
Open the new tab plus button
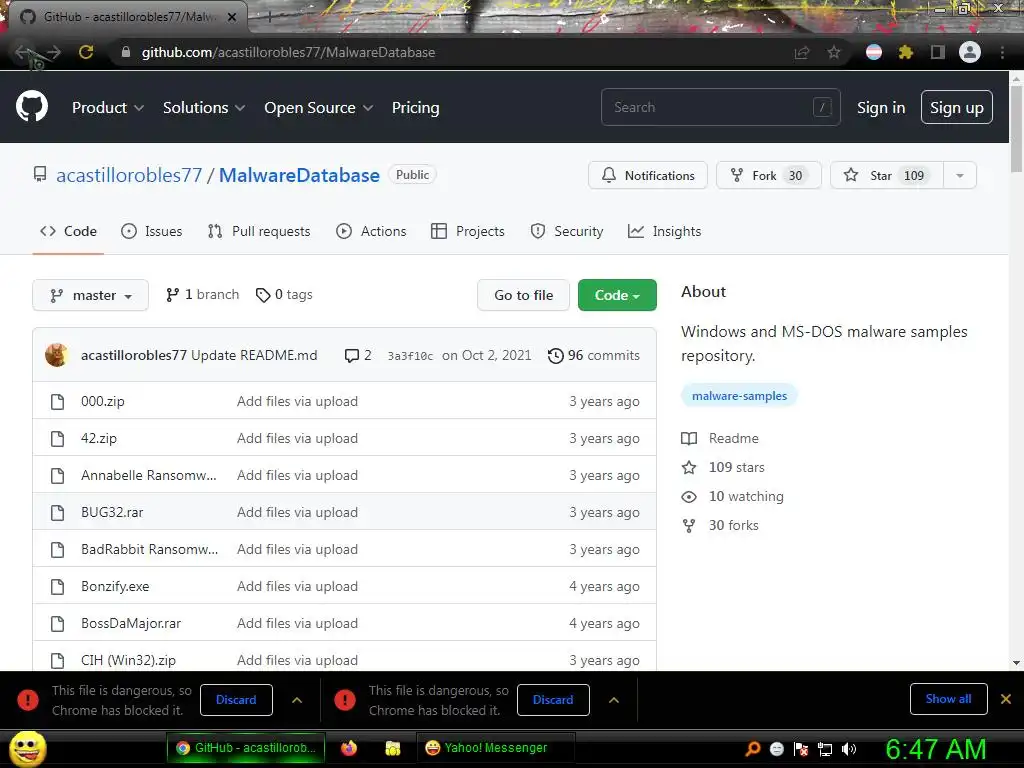click(269, 17)
